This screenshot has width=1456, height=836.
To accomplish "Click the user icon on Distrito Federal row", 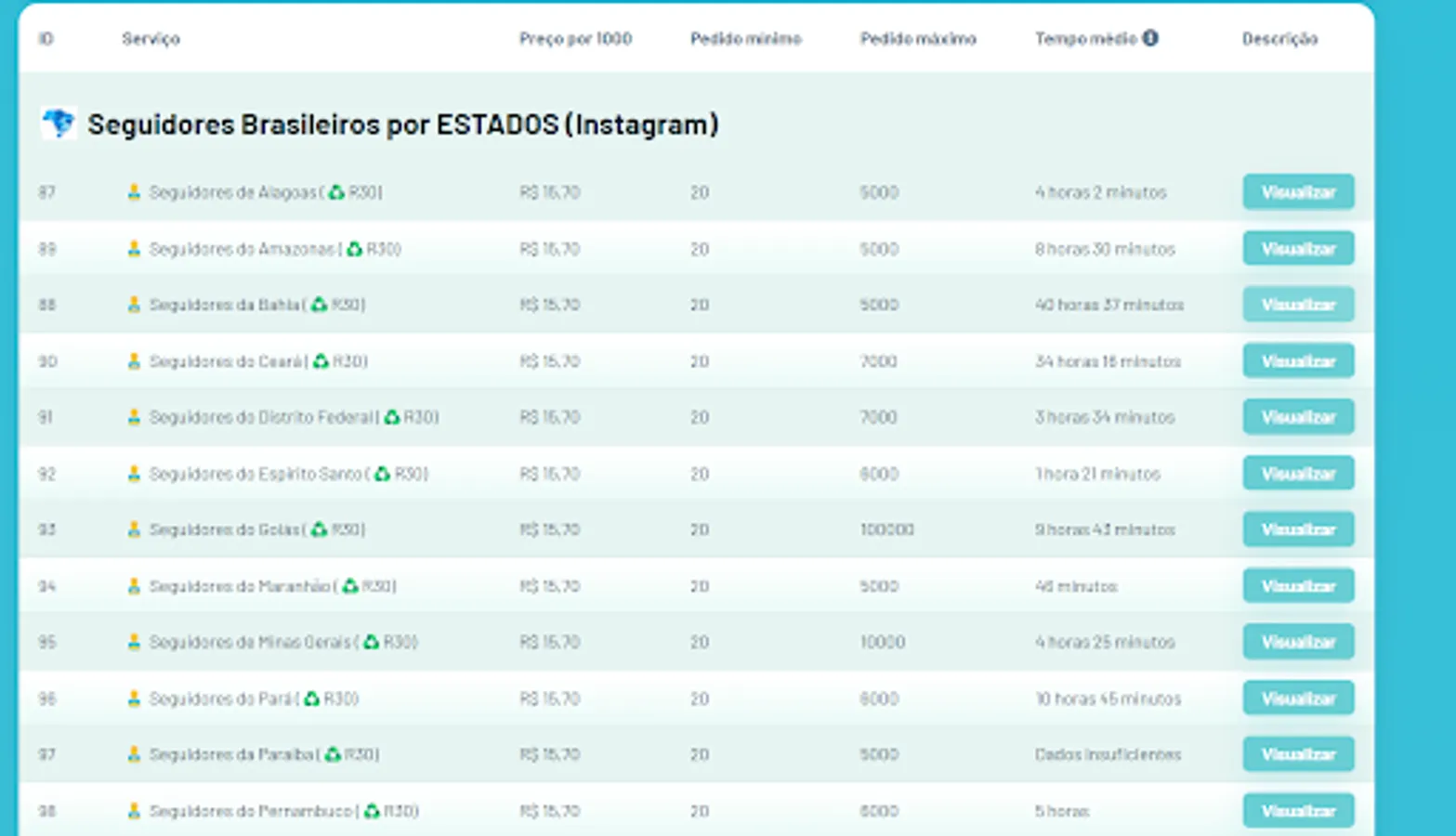I will pyautogui.click(x=134, y=417).
